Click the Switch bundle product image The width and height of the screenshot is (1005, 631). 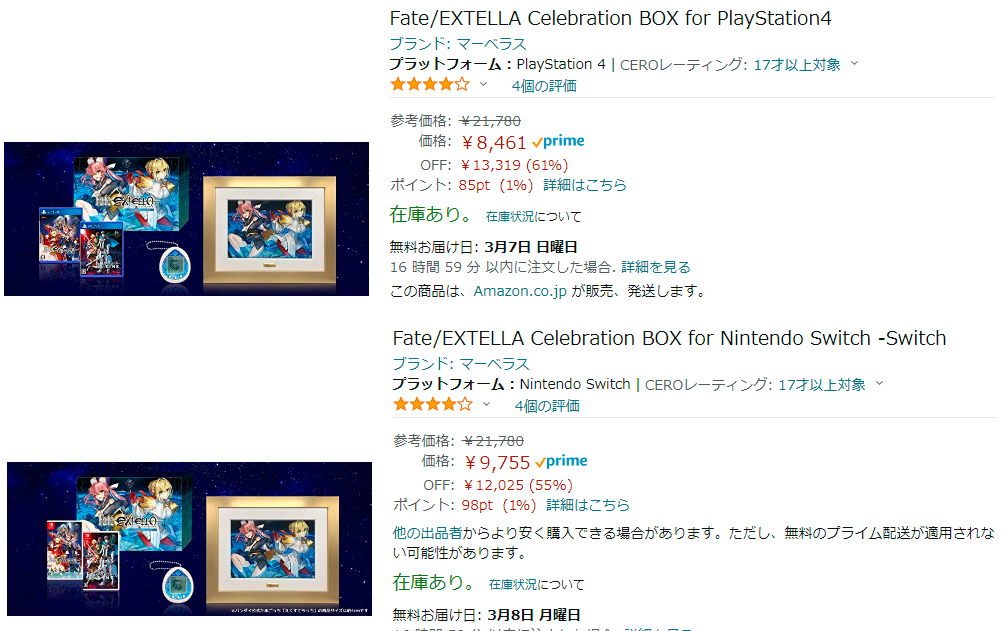click(x=189, y=538)
